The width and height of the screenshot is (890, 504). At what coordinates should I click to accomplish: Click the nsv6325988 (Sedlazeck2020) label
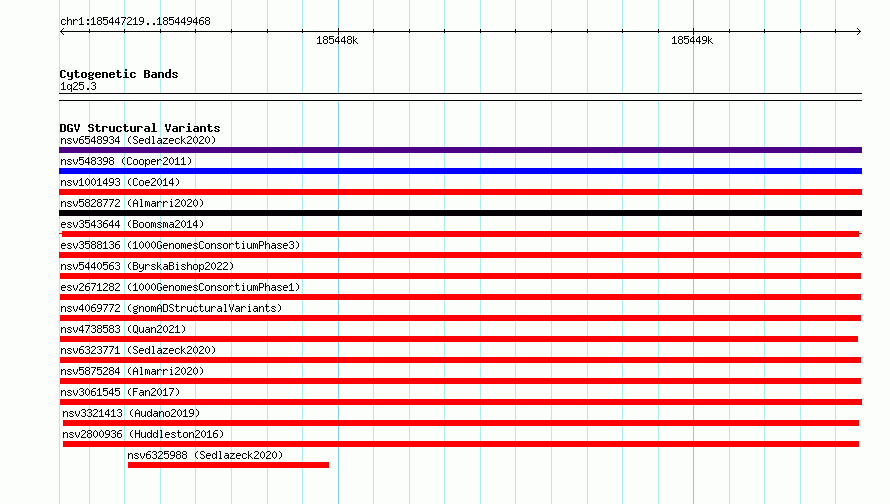tap(205, 455)
